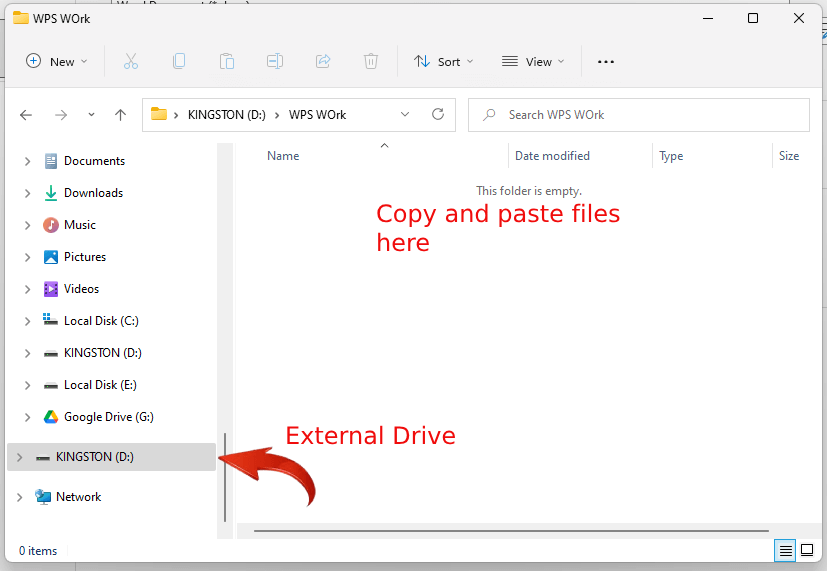827x571 pixels.
Task: Expand the Downloads tree node
Action: tap(27, 193)
